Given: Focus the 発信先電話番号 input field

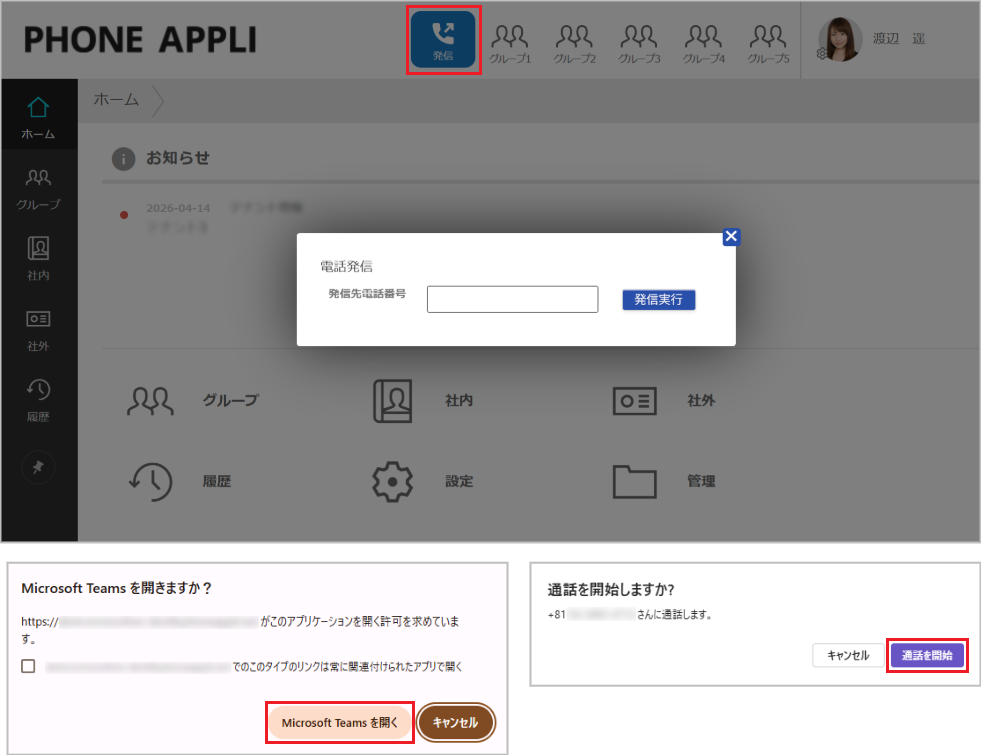Looking at the screenshot, I should tap(512, 299).
